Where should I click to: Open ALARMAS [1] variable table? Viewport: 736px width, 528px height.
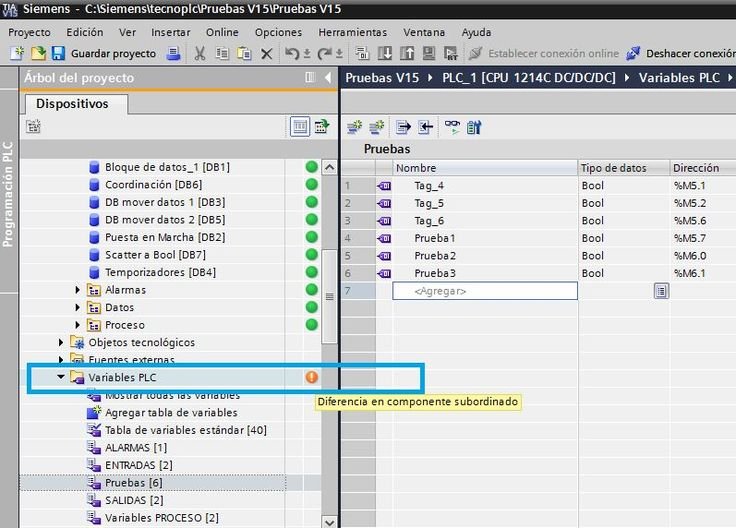click(x=136, y=448)
